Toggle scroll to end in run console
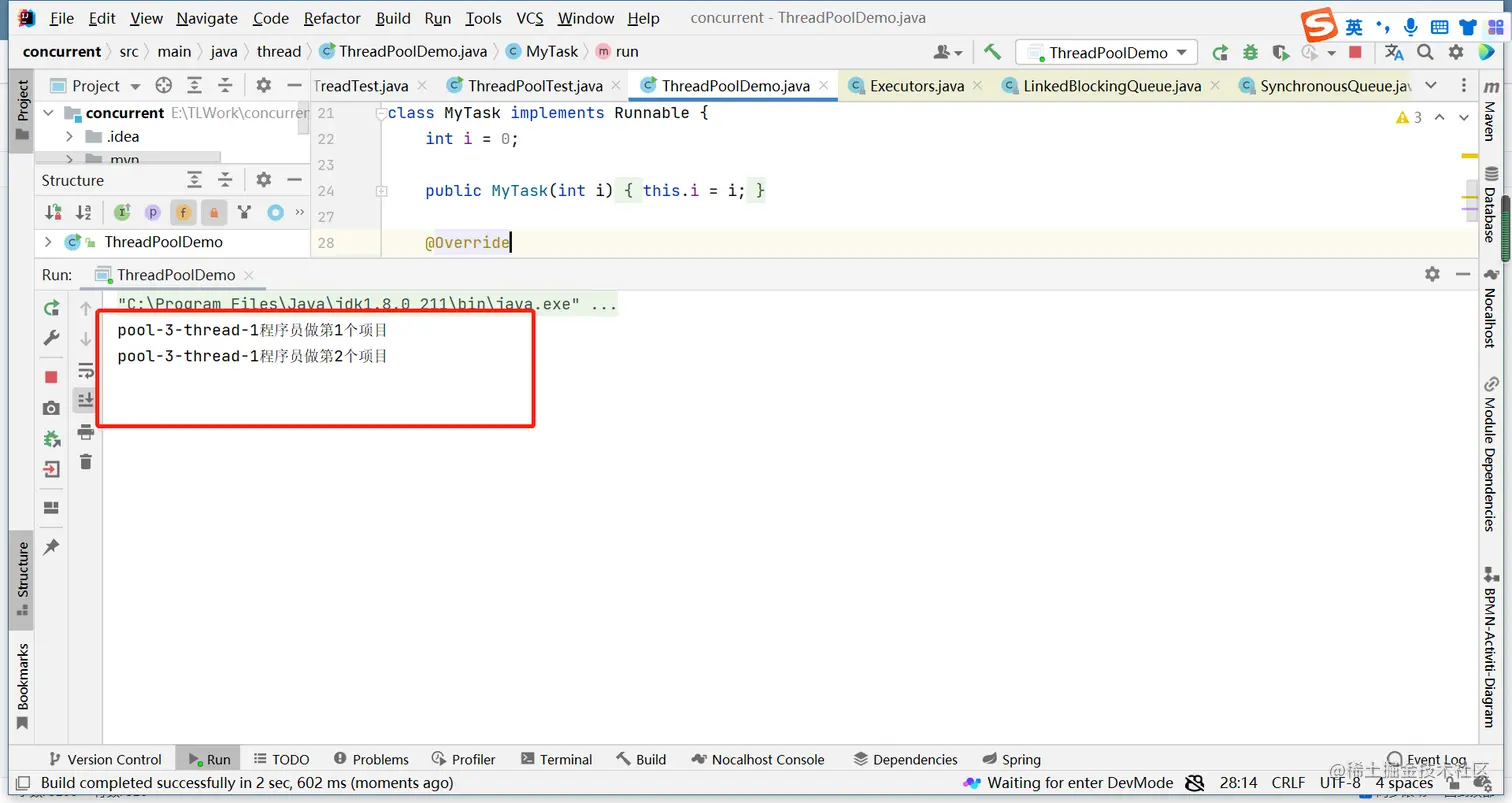1512x803 pixels. point(86,400)
